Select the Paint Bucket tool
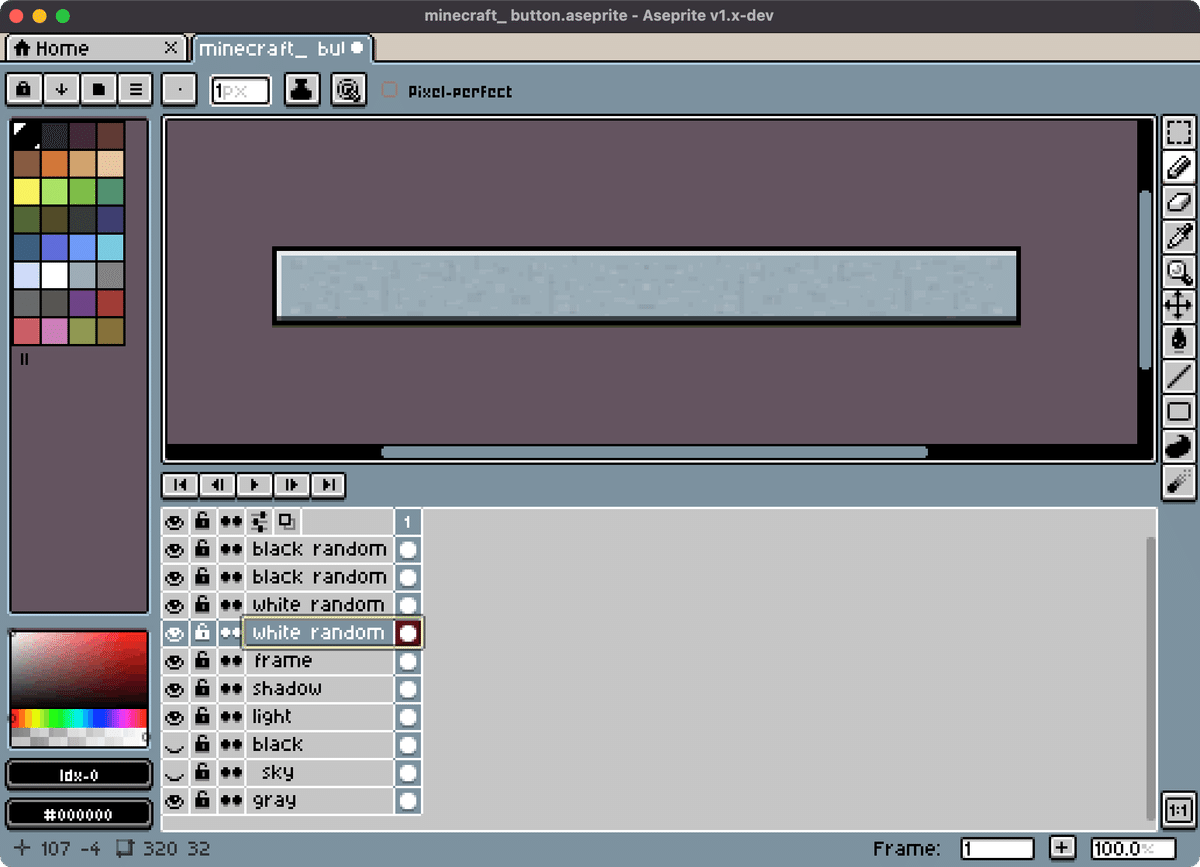 tap(1179, 340)
